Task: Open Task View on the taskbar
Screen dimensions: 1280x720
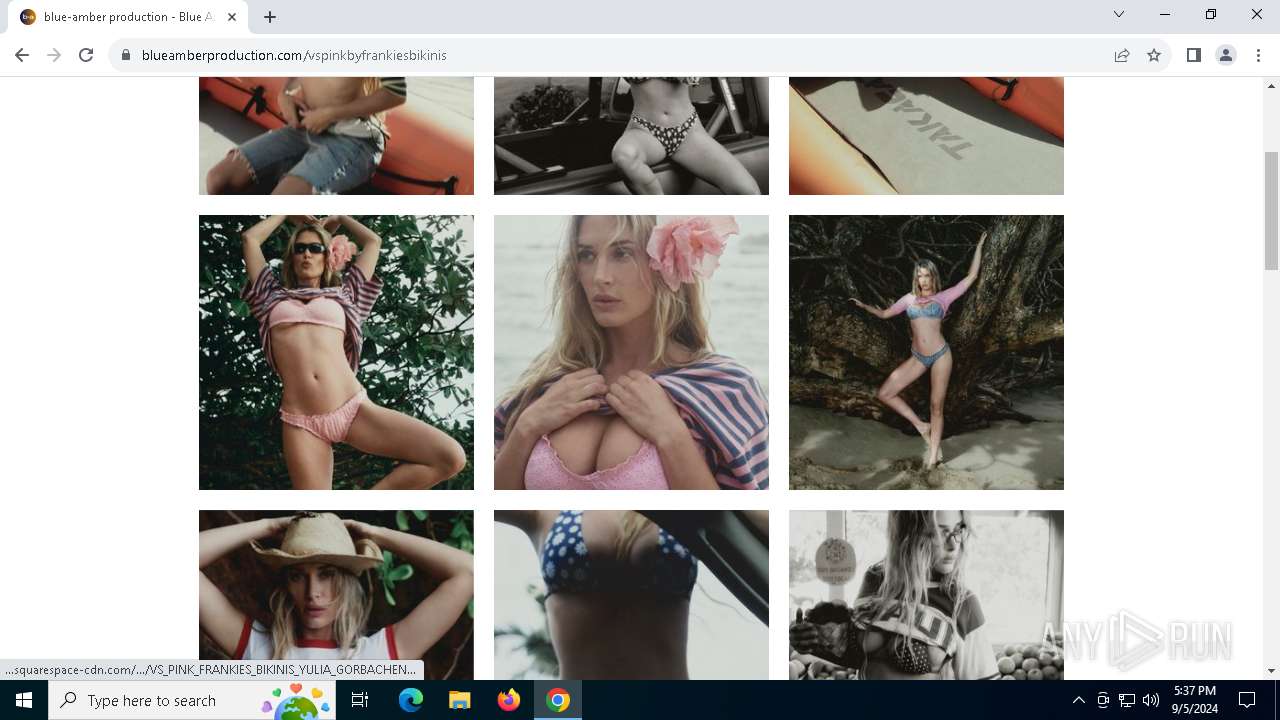Action: 360,700
